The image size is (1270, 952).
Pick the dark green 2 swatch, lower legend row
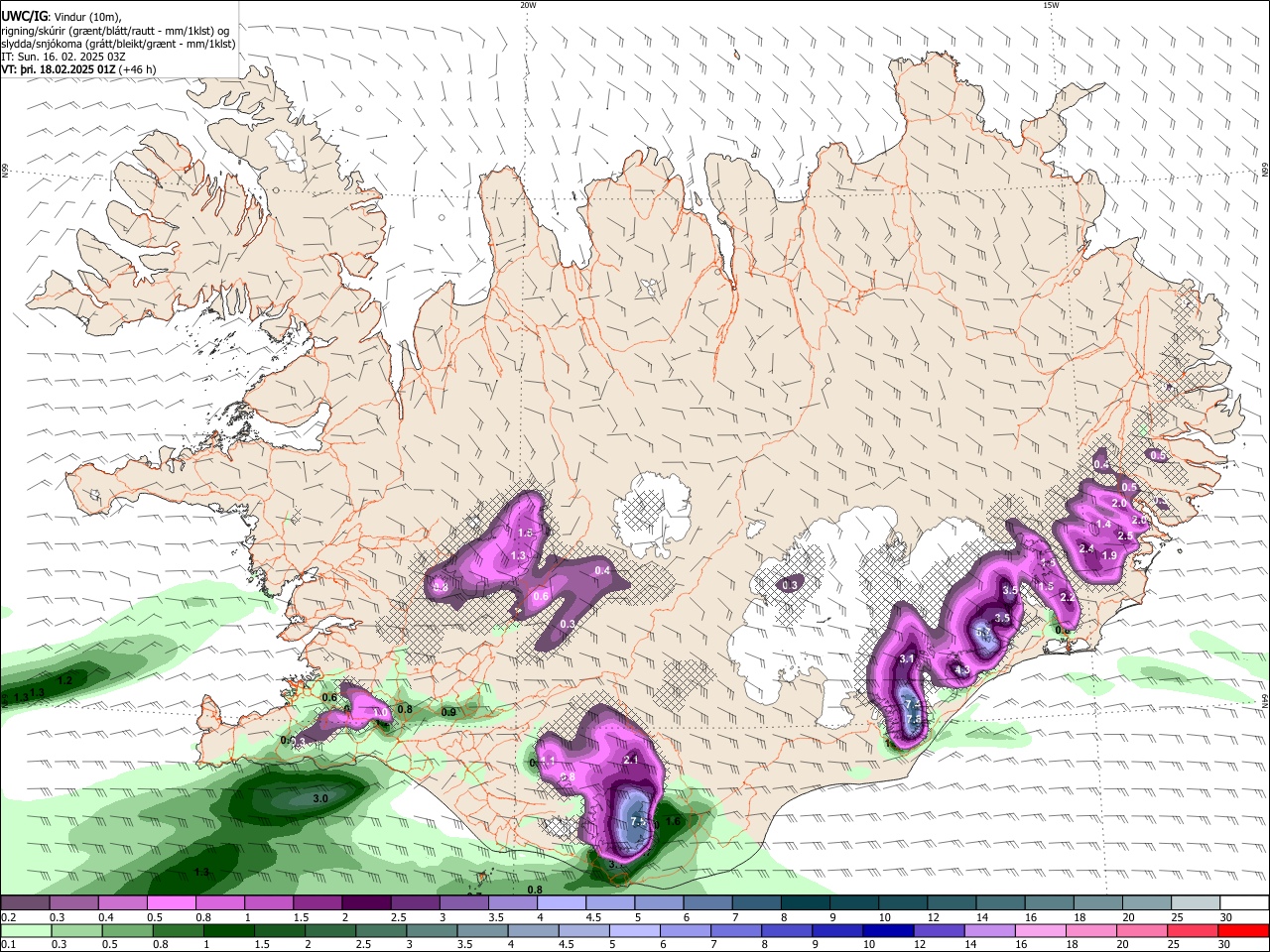328,930
